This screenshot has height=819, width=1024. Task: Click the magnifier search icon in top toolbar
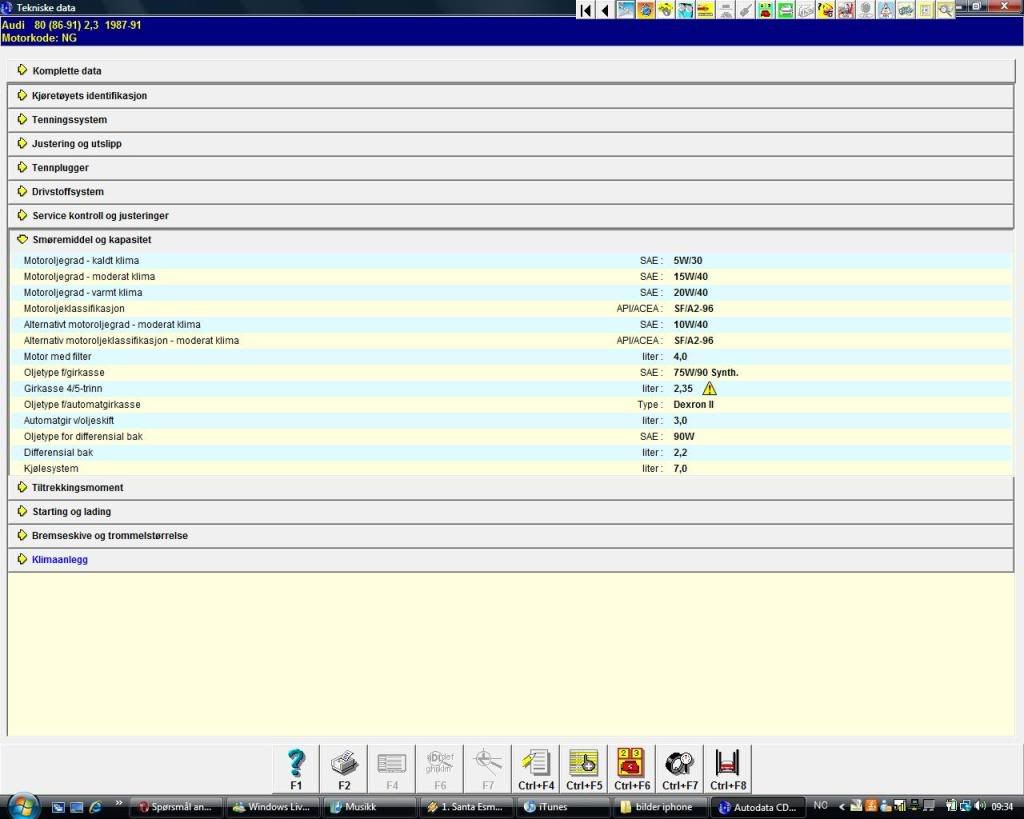pyautogui.click(x=944, y=10)
